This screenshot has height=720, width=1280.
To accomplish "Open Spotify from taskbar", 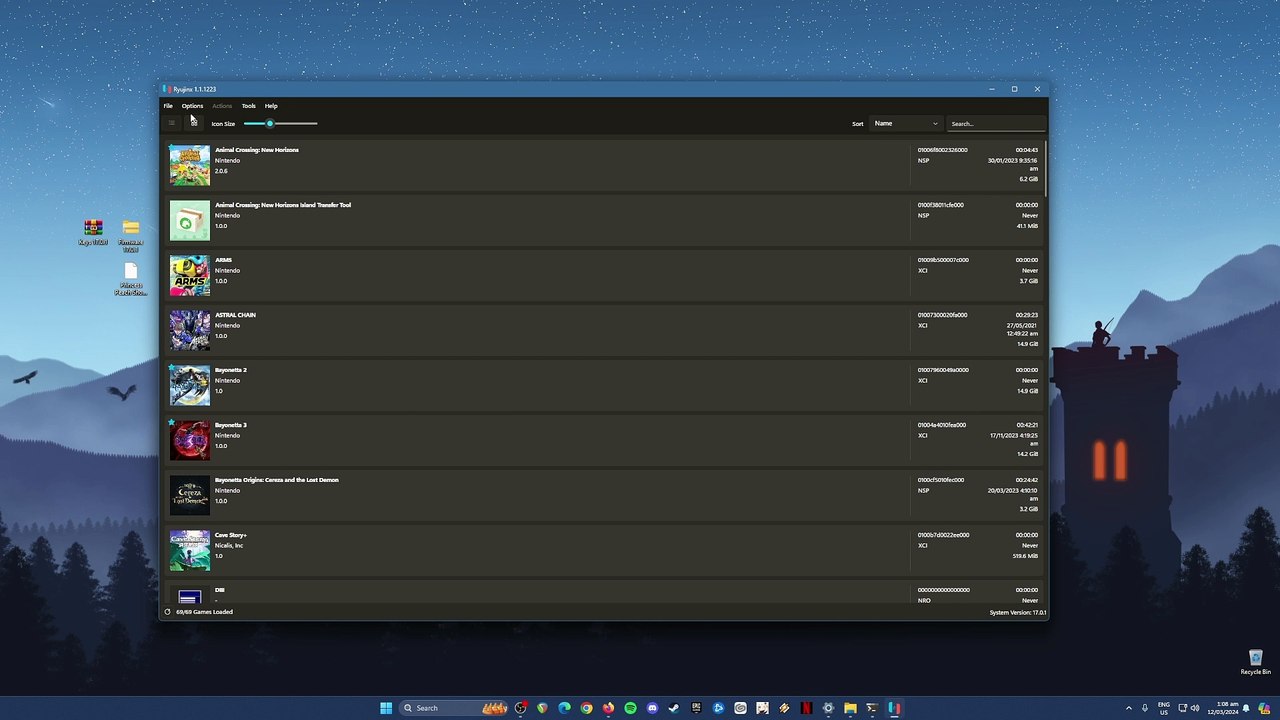I will [630, 708].
